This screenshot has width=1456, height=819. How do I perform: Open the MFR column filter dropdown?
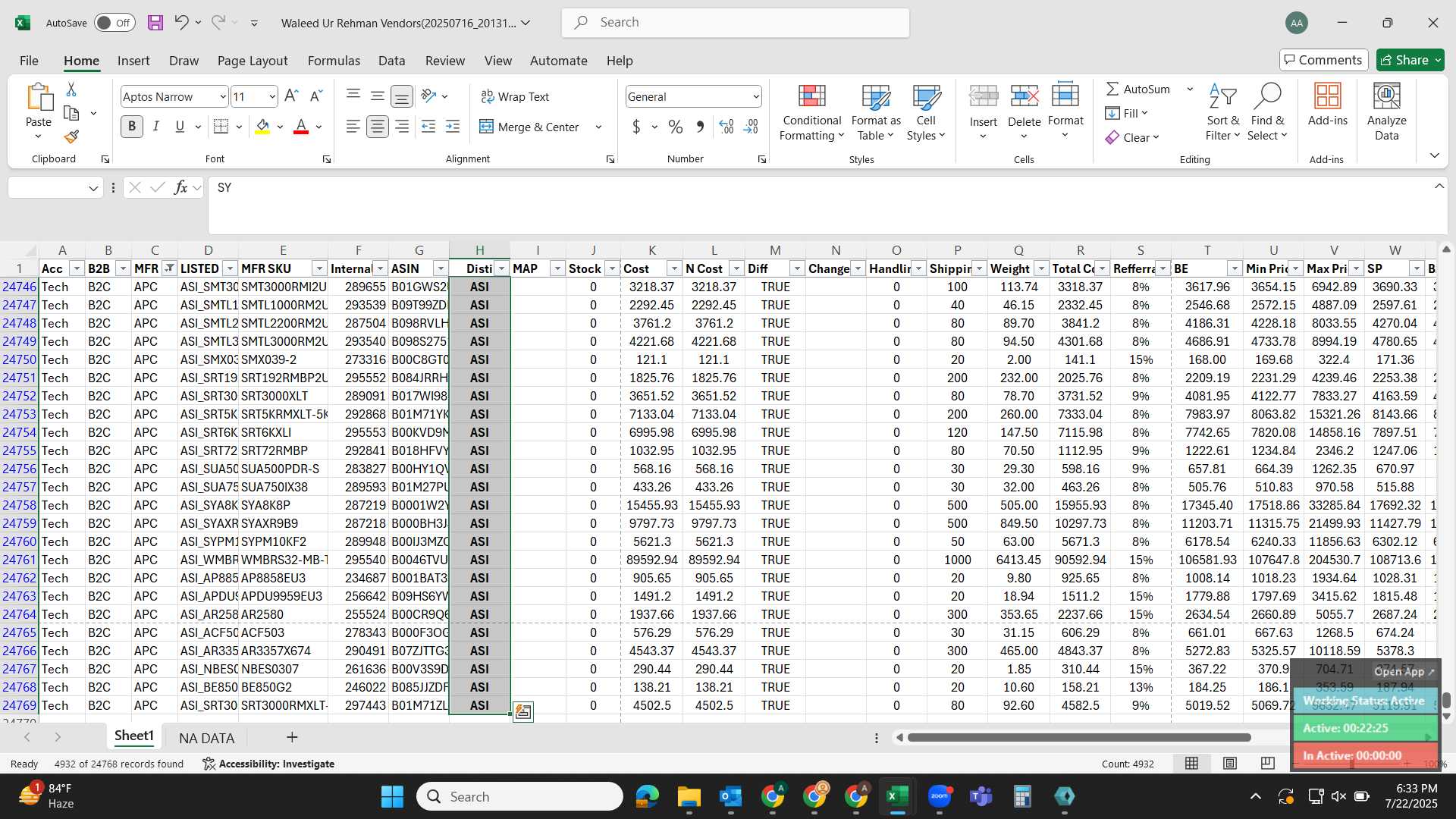pos(169,268)
